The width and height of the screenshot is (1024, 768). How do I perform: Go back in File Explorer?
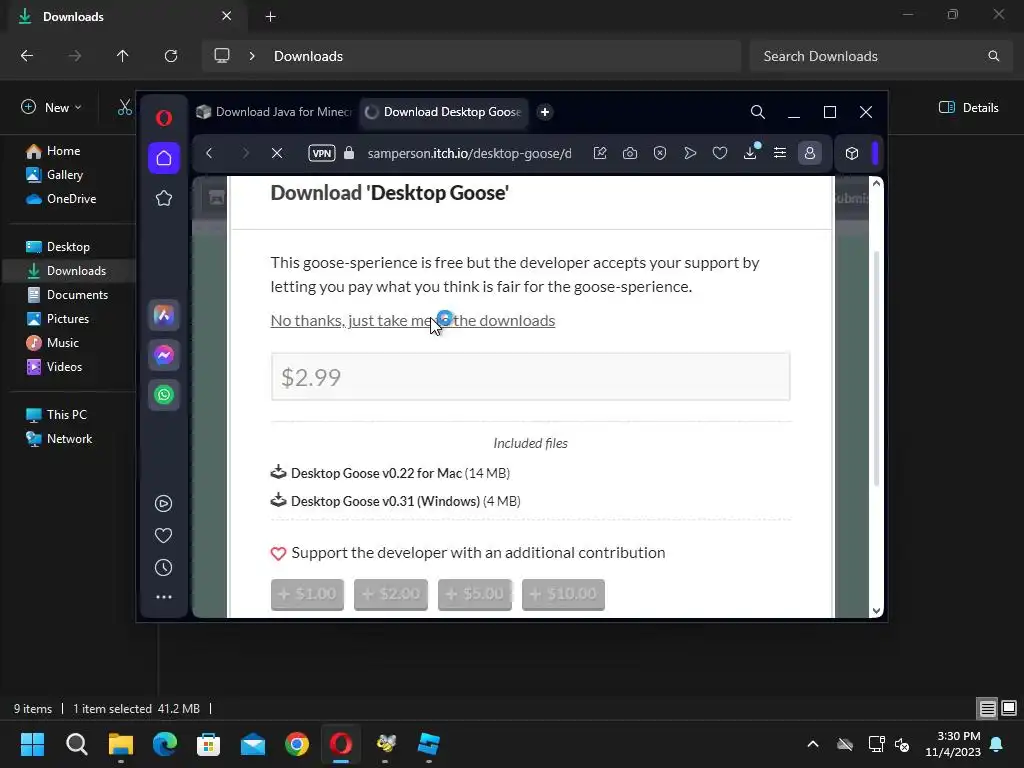[27, 56]
